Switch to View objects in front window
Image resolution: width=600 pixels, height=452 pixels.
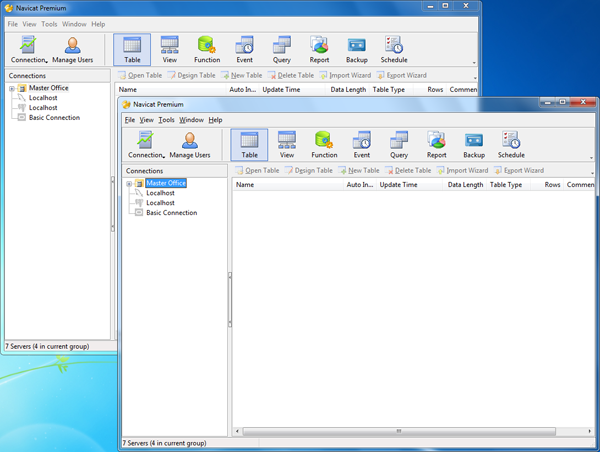pos(287,145)
